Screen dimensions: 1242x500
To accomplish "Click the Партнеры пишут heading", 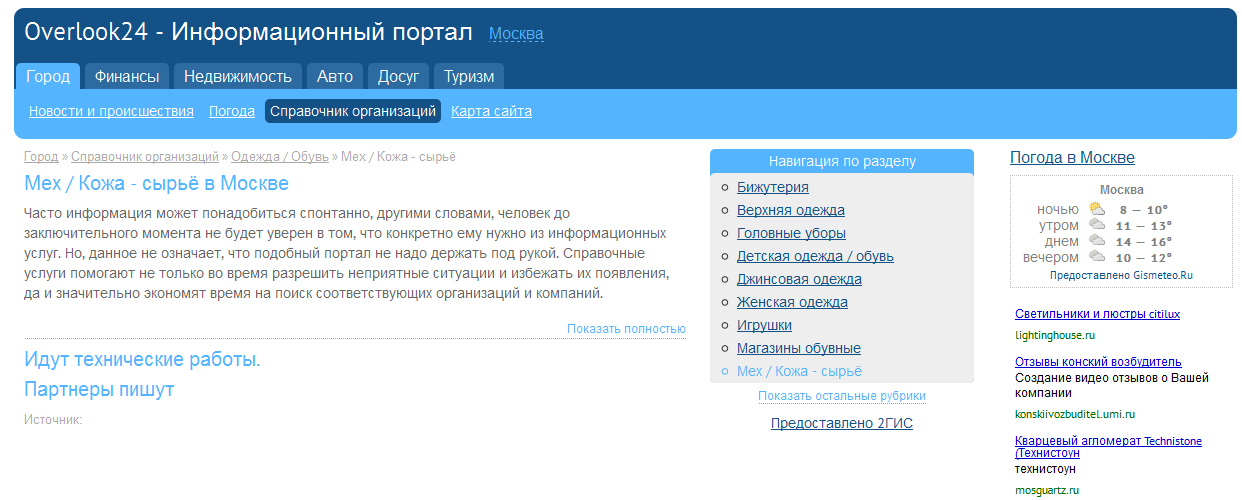I will click(99, 389).
